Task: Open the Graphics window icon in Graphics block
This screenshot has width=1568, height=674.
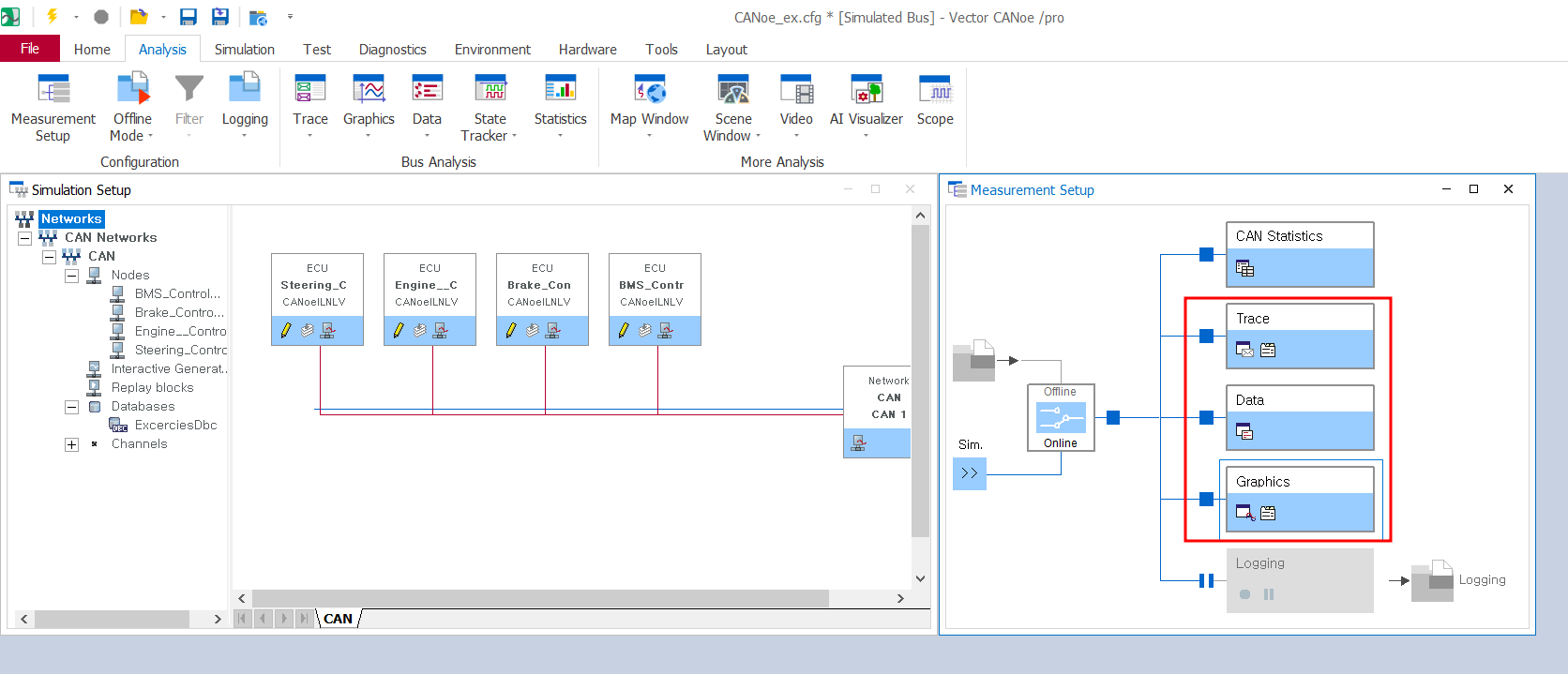Action: pos(1245,513)
